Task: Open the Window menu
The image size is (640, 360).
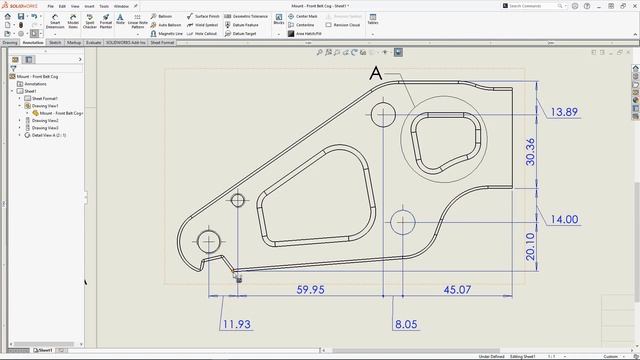Action: [121, 6]
